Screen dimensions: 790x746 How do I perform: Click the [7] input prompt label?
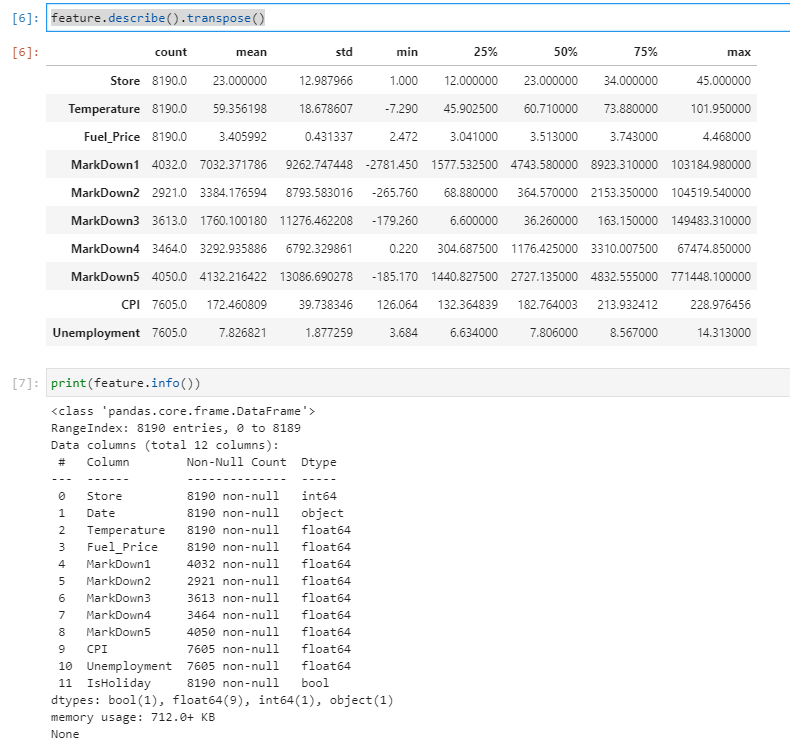(25, 383)
